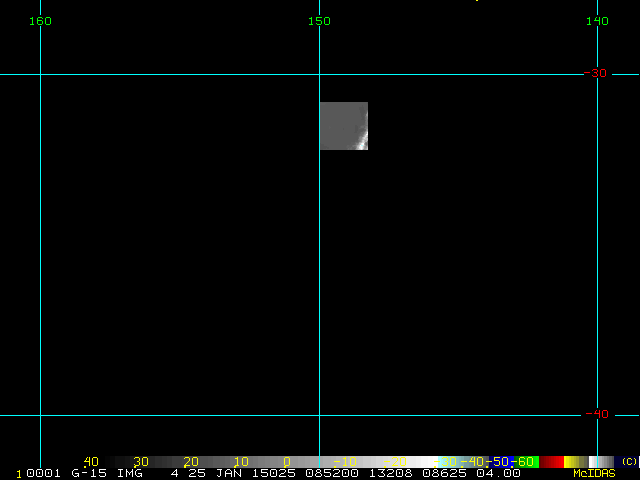Select the blue -50 color bar segment
The image size is (640, 480).
(x=502, y=462)
